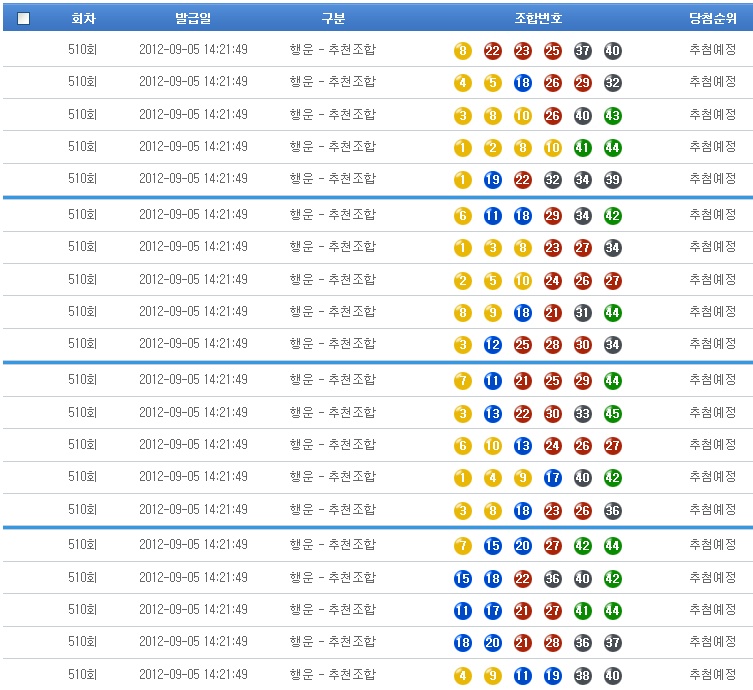Click the 당첨순위 column header
This screenshot has width=753, height=690.
(712, 18)
